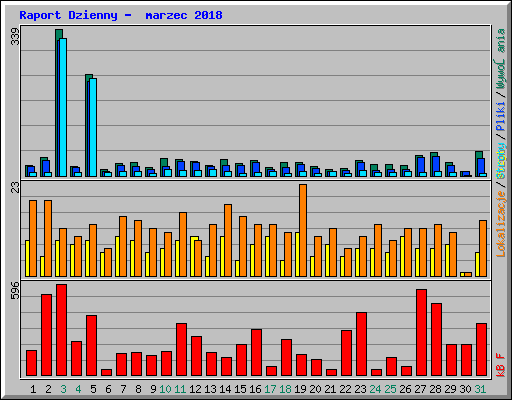Select green day 4 label on axis

(78, 389)
